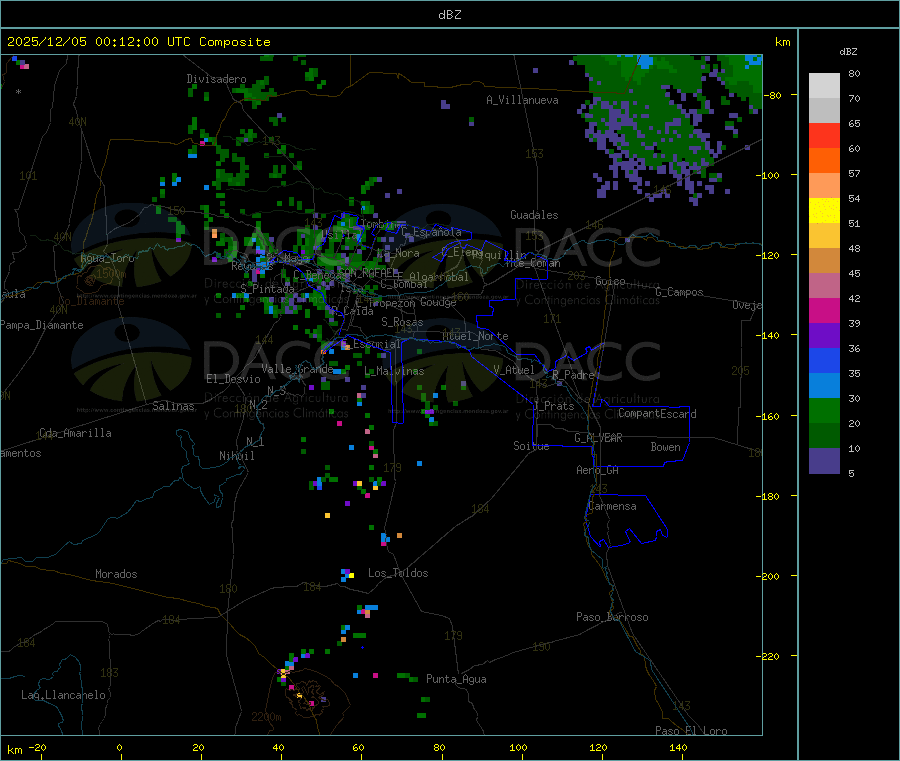
Task: Click the Nihuil town label
Action: pyautogui.click(x=237, y=456)
